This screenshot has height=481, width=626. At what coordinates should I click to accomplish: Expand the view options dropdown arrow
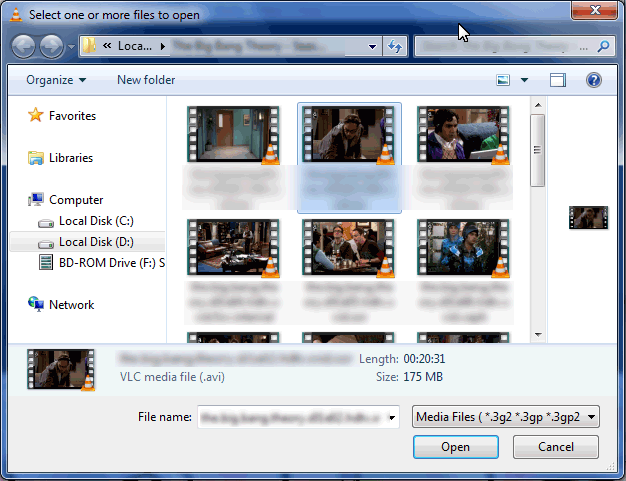click(x=524, y=80)
